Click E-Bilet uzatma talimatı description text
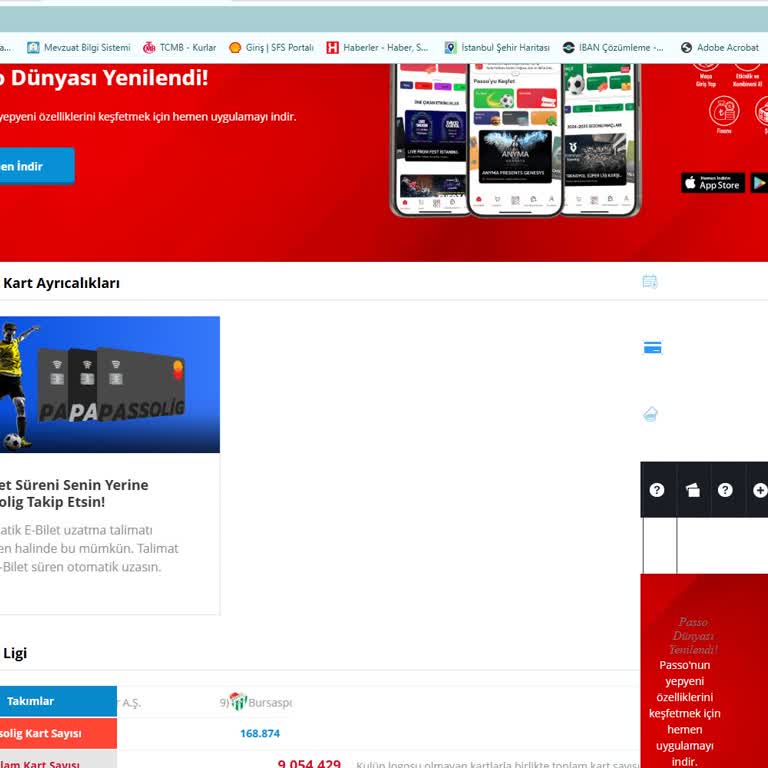The image size is (768, 768). pyautogui.click(x=89, y=548)
